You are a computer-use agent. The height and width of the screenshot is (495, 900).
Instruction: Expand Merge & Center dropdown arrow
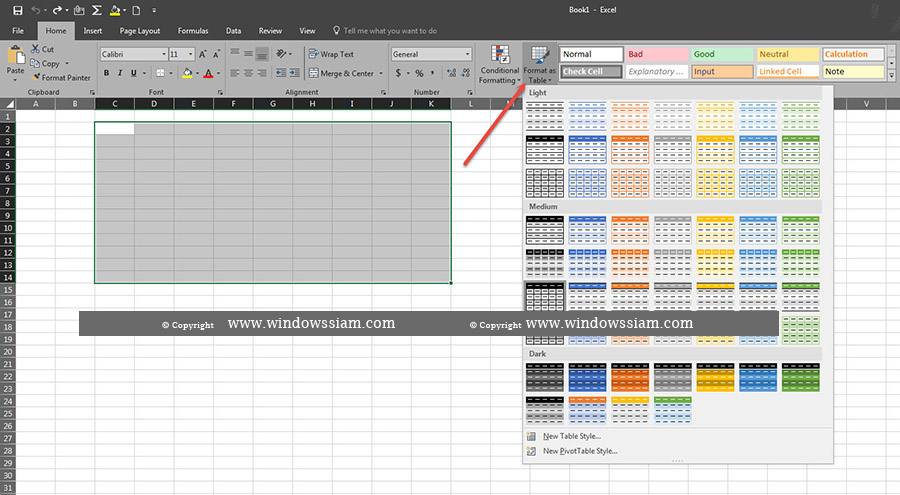click(381, 74)
